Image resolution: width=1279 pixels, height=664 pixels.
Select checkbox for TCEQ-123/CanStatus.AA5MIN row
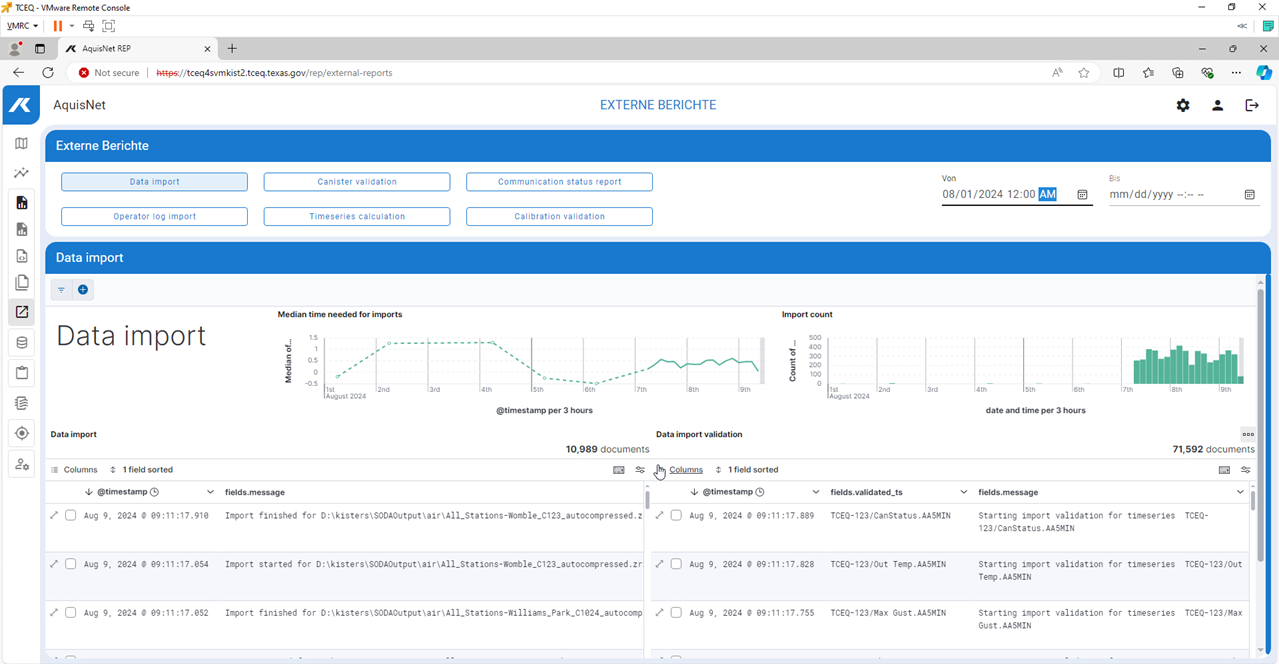676,516
